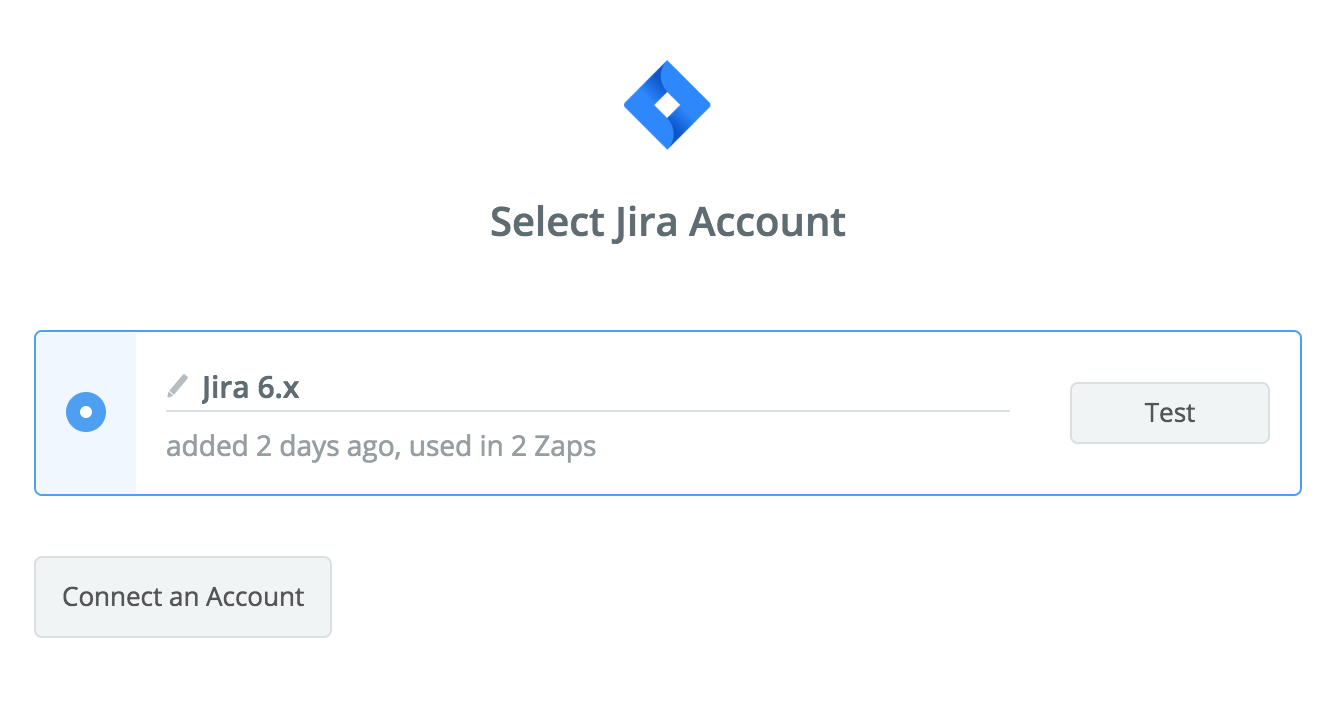Click the white dot inside the radio button
The width and height of the screenshot is (1330, 708).
pos(86,412)
